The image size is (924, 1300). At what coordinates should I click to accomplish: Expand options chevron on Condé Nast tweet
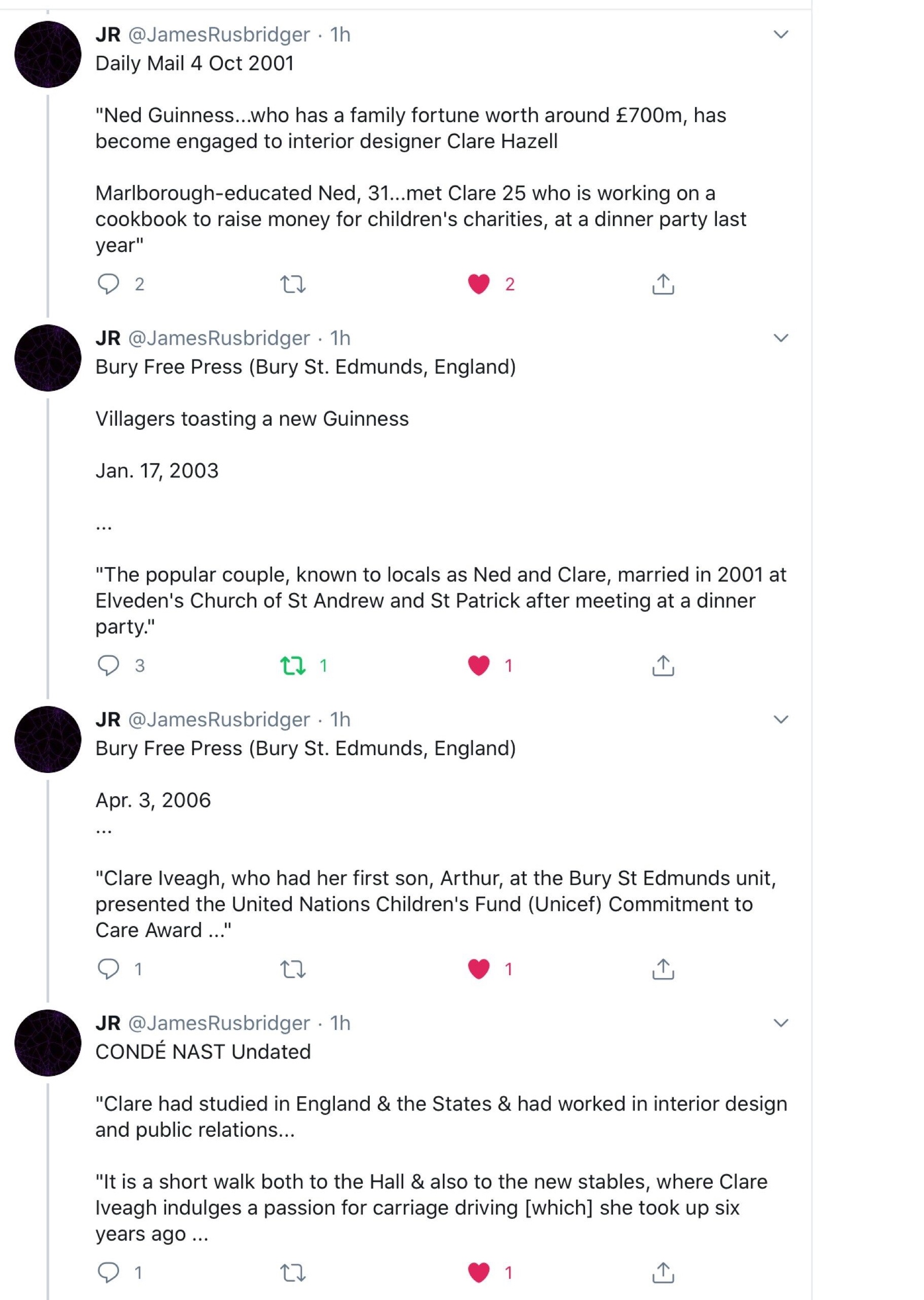(x=781, y=1023)
